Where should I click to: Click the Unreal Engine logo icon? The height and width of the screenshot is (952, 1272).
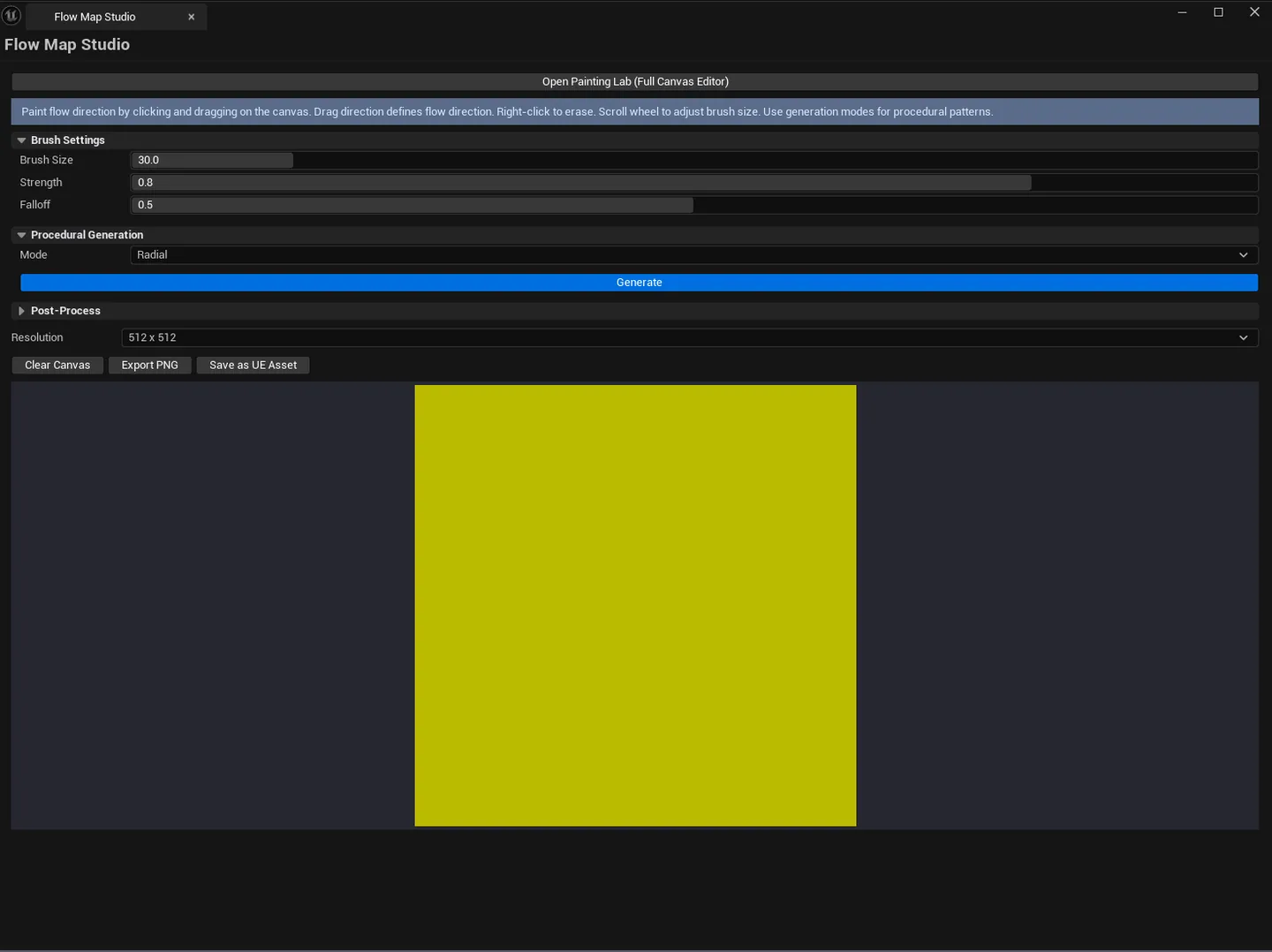(x=11, y=15)
